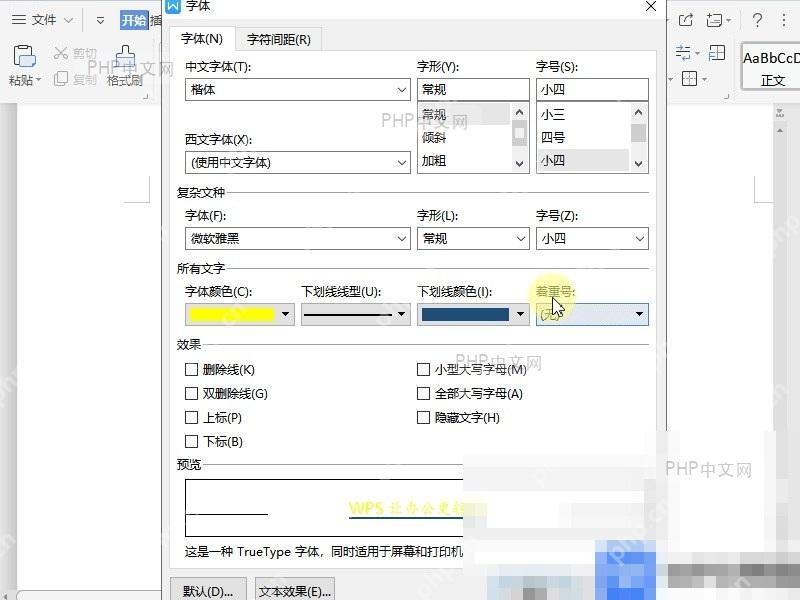This screenshot has height=600, width=800.
Task: Switch to the 字符间距(R) tab
Action: click(x=279, y=39)
